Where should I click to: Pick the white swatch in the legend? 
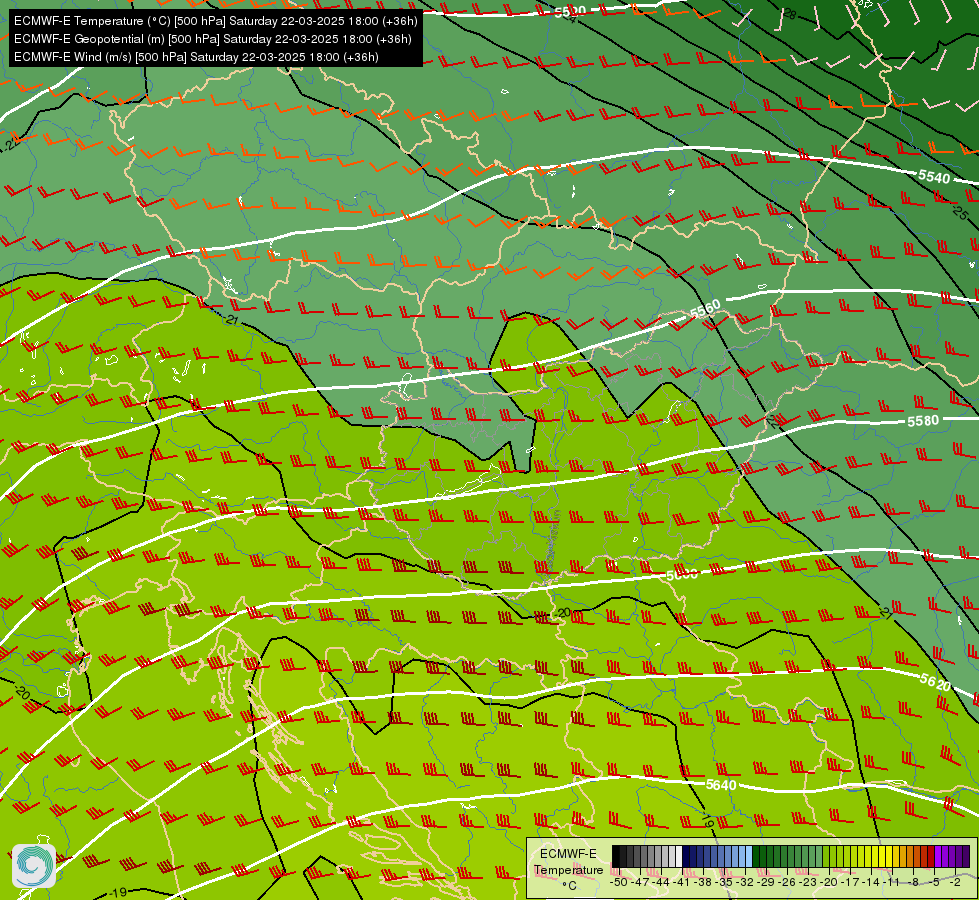[x=679, y=856]
